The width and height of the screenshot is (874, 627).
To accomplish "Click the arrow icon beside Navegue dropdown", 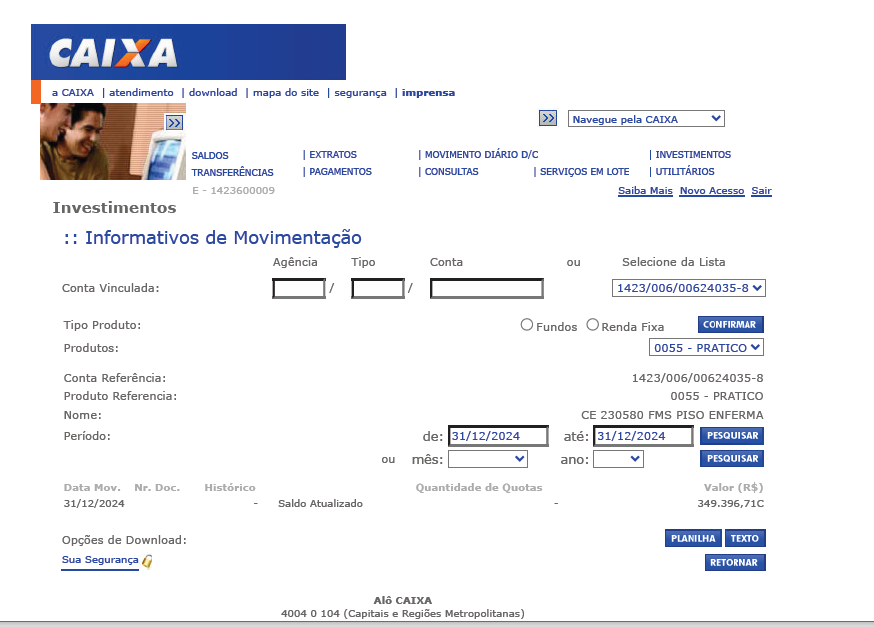I will (x=547, y=118).
